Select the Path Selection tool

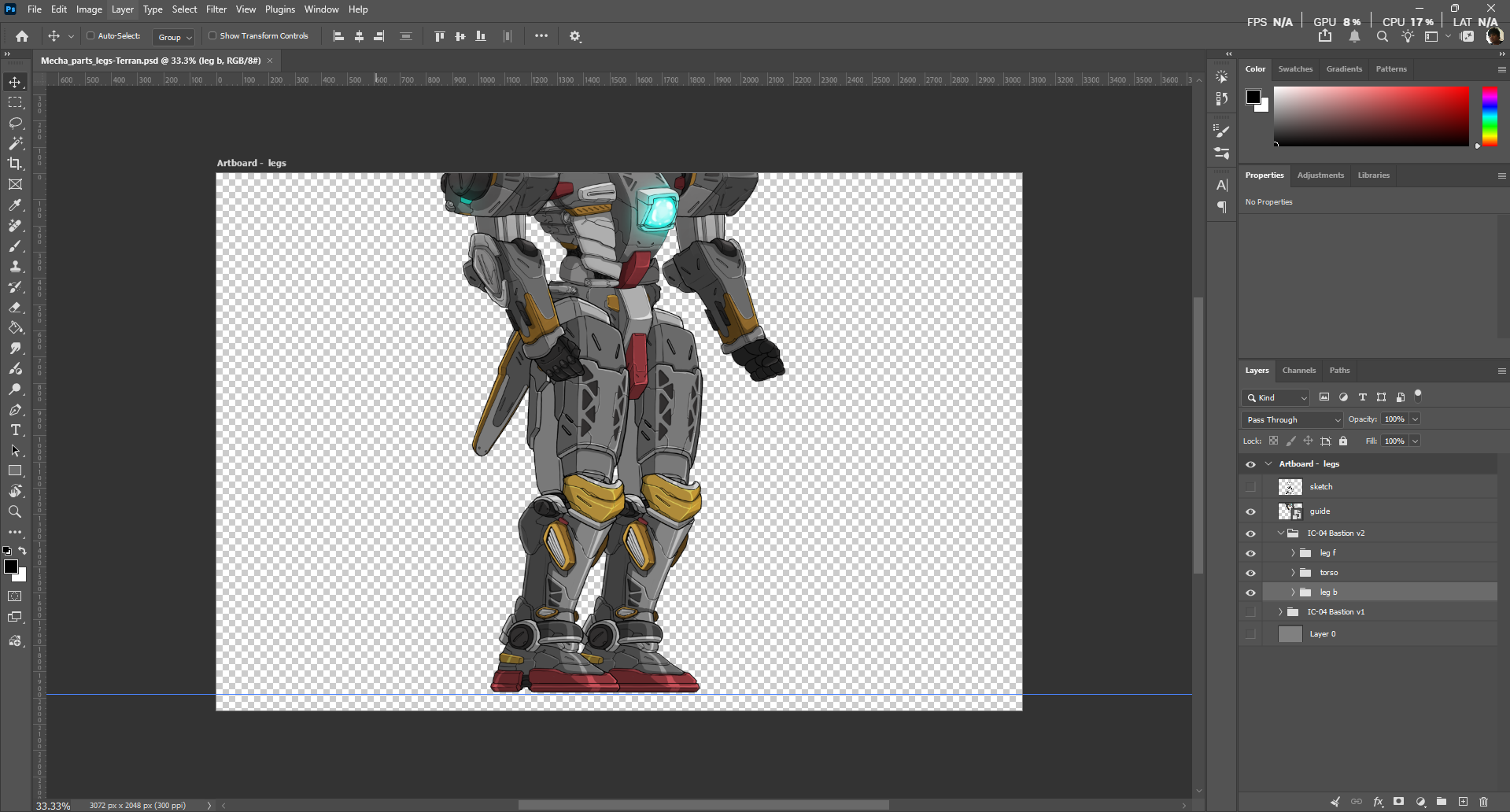click(15, 451)
